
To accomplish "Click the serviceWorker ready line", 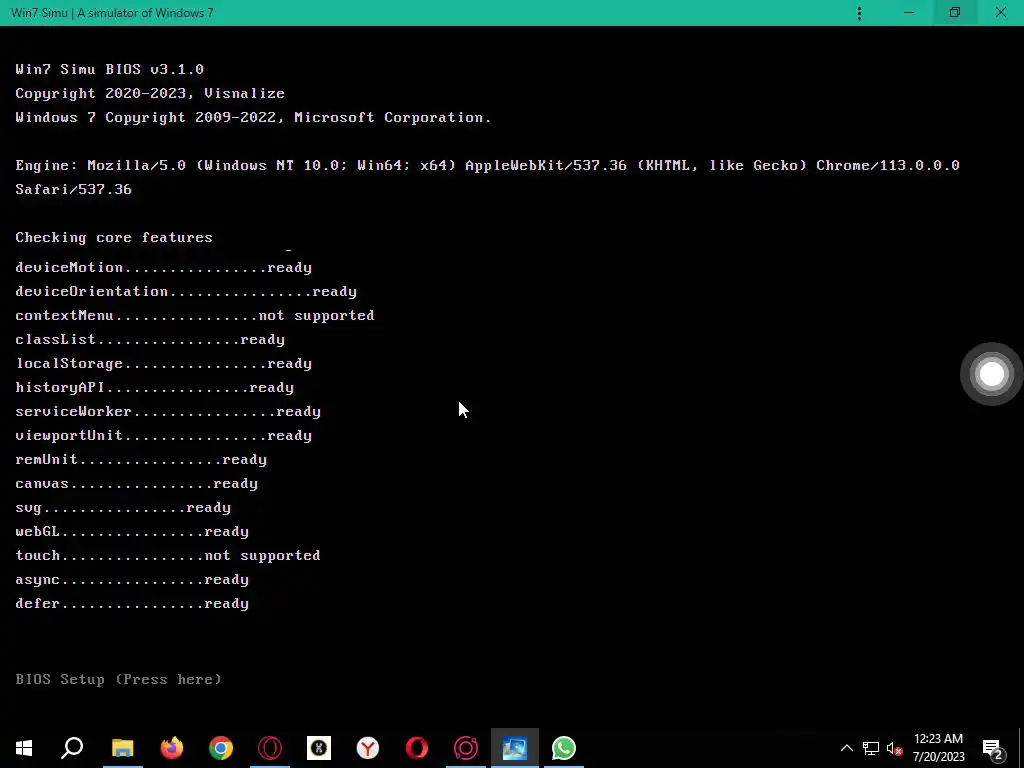I will (168, 411).
